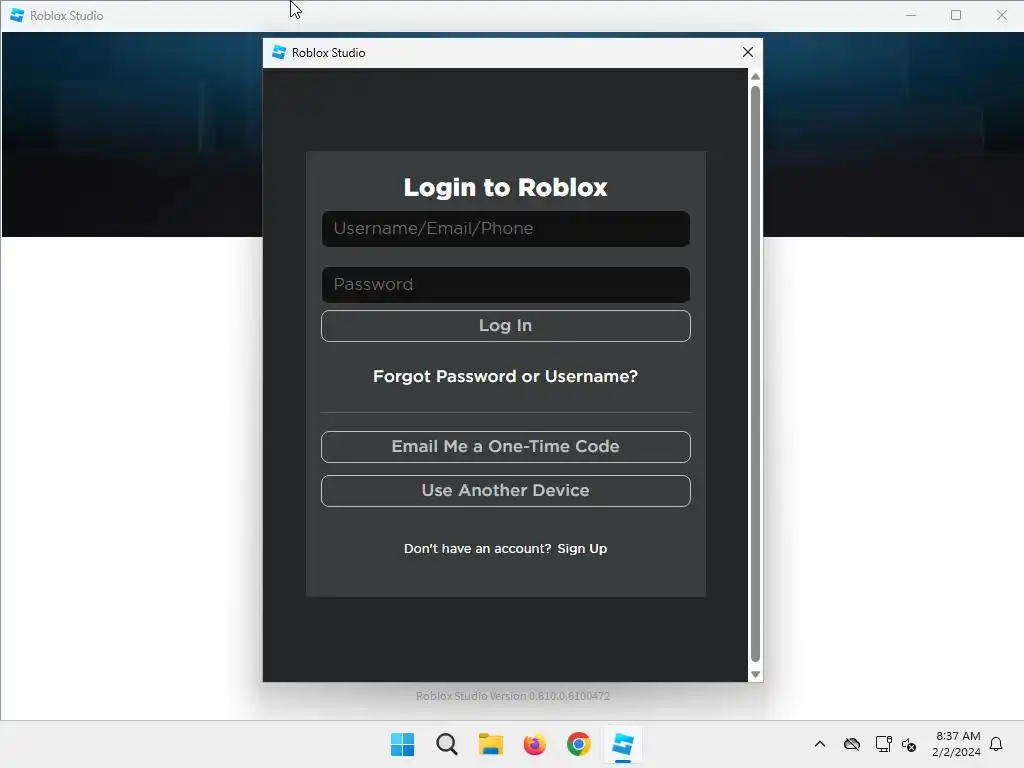
Task: Show hidden system tray icons
Action: tap(820, 744)
